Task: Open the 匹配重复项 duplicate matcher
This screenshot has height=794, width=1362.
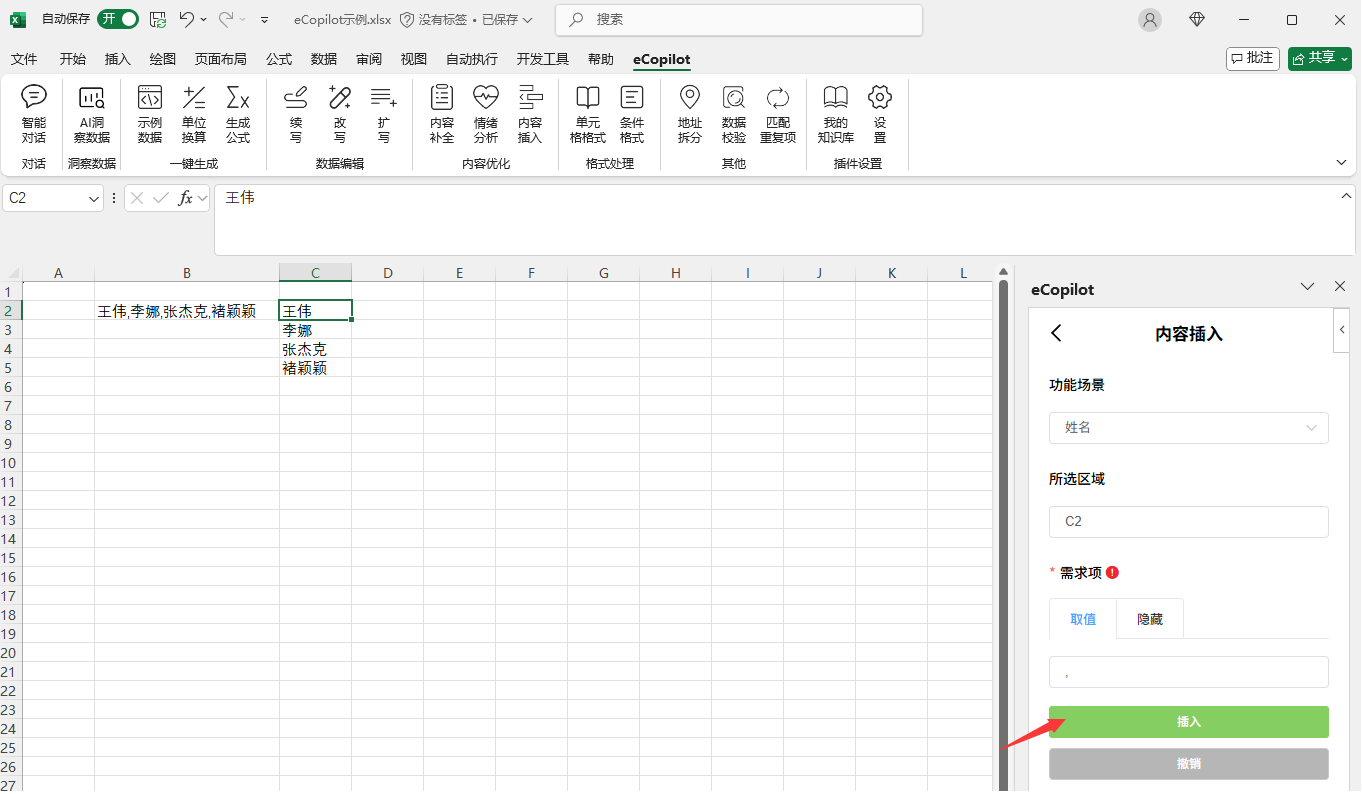Action: (x=778, y=114)
